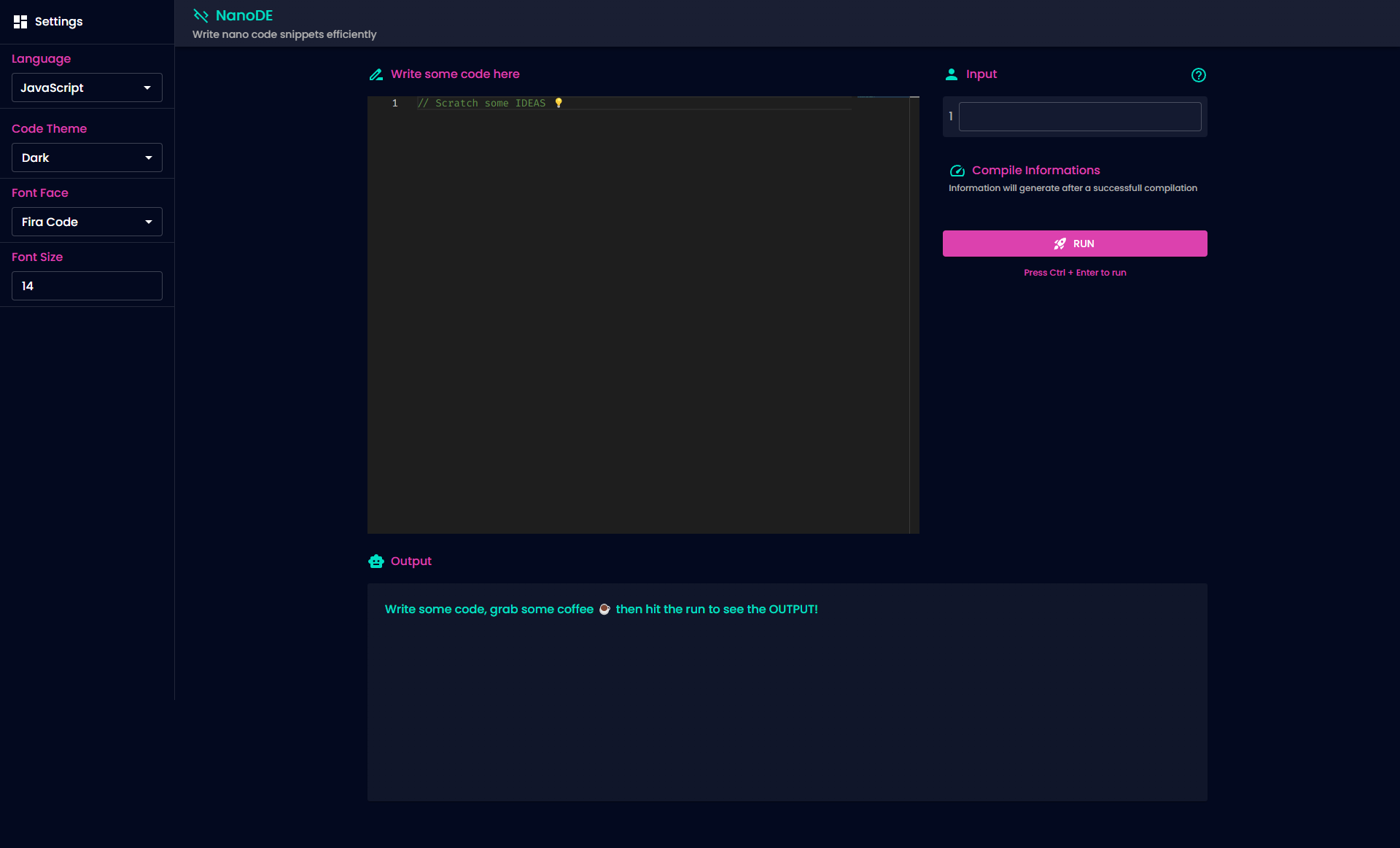Focus the Font Size field showing 14
The width and height of the screenshot is (1400, 848).
click(87, 286)
